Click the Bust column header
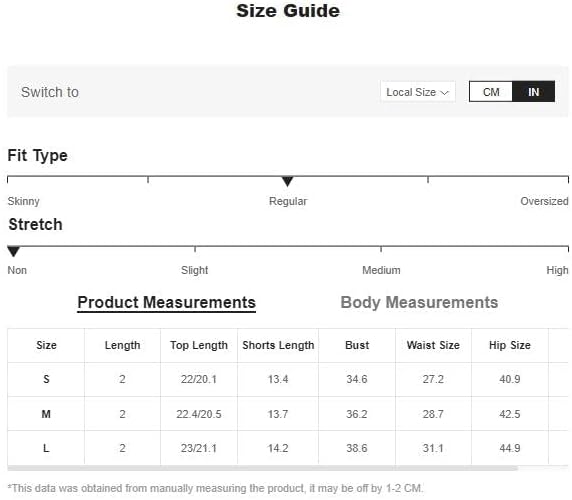Viewport: 572px width, 500px height. 357,345
